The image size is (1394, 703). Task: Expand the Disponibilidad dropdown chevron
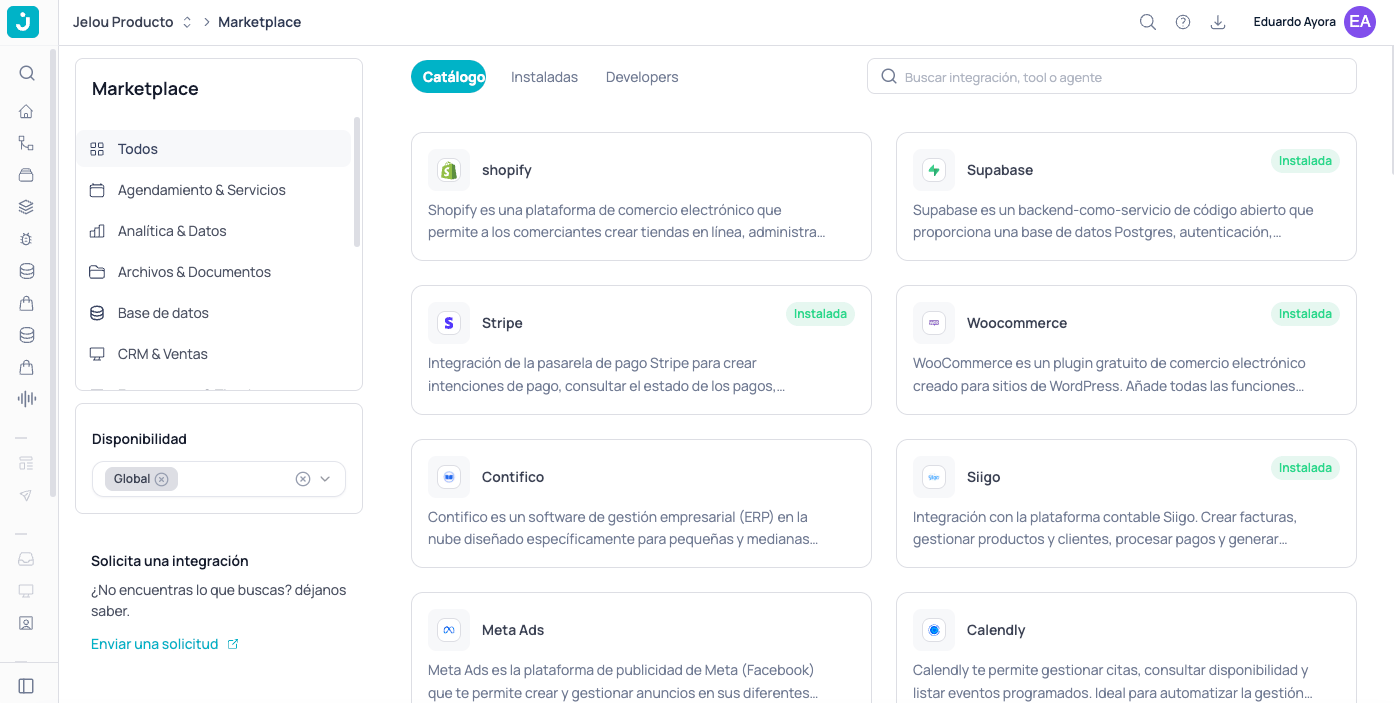(325, 479)
